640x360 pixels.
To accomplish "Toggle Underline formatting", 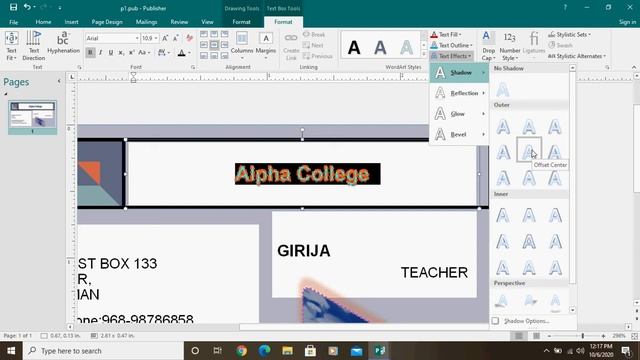I will click(111, 53).
